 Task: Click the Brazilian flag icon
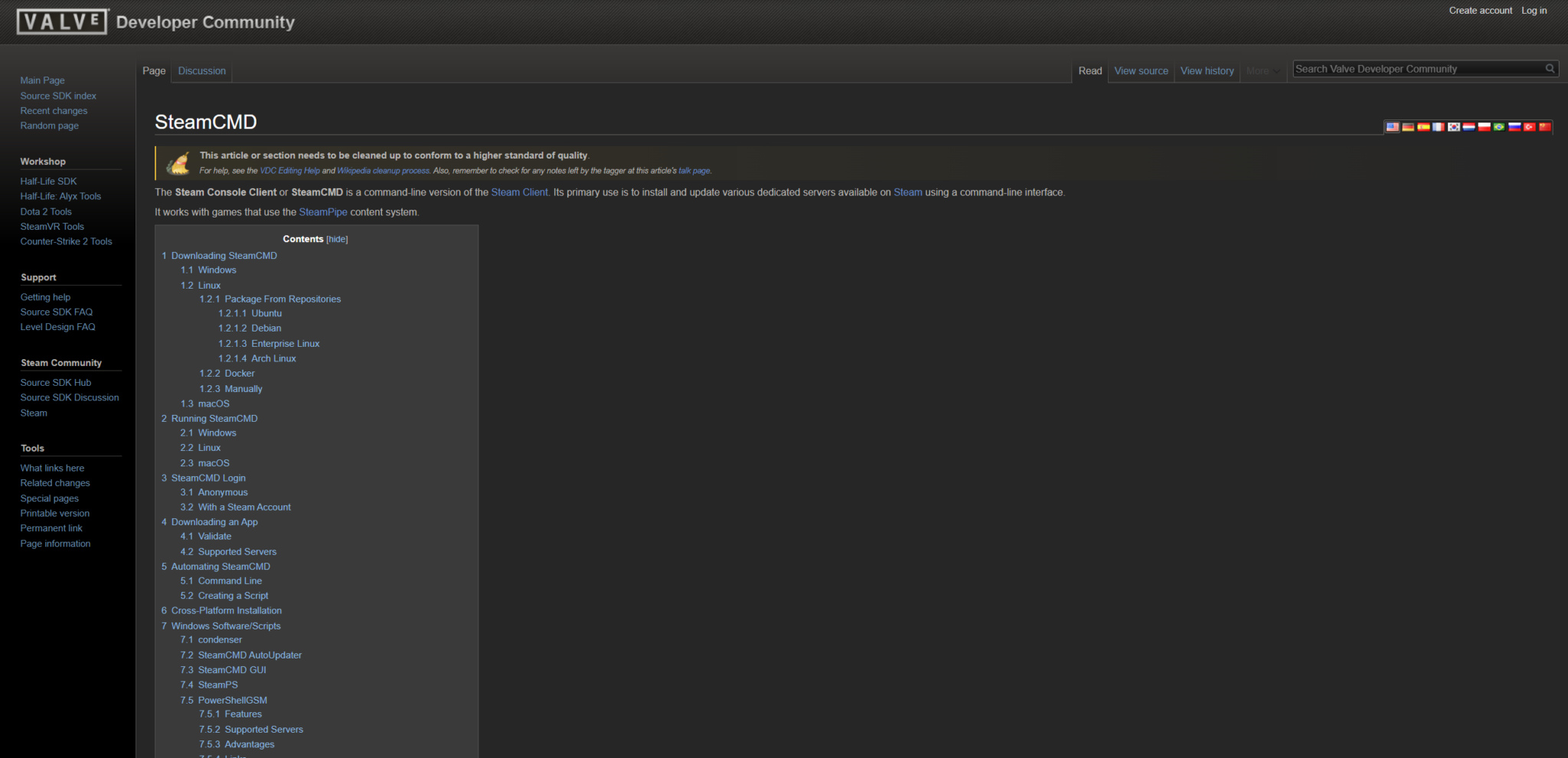[1499, 127]
